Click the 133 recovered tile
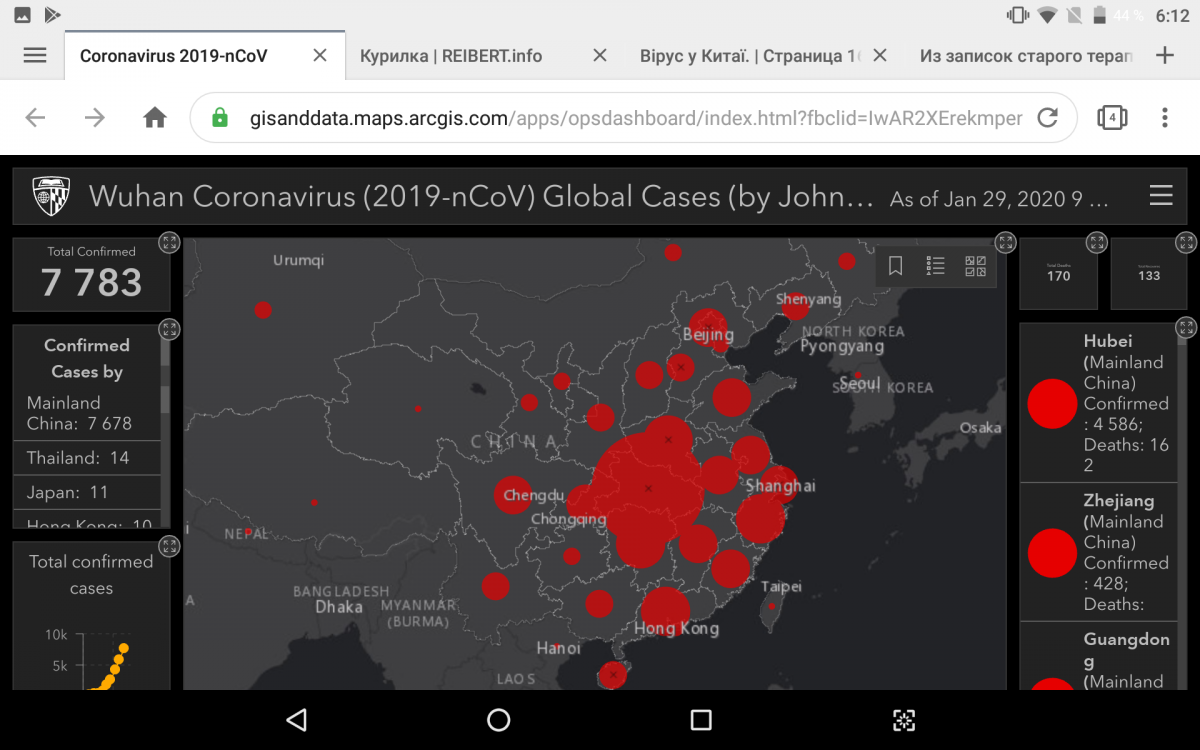 (x=1149, y=273)
